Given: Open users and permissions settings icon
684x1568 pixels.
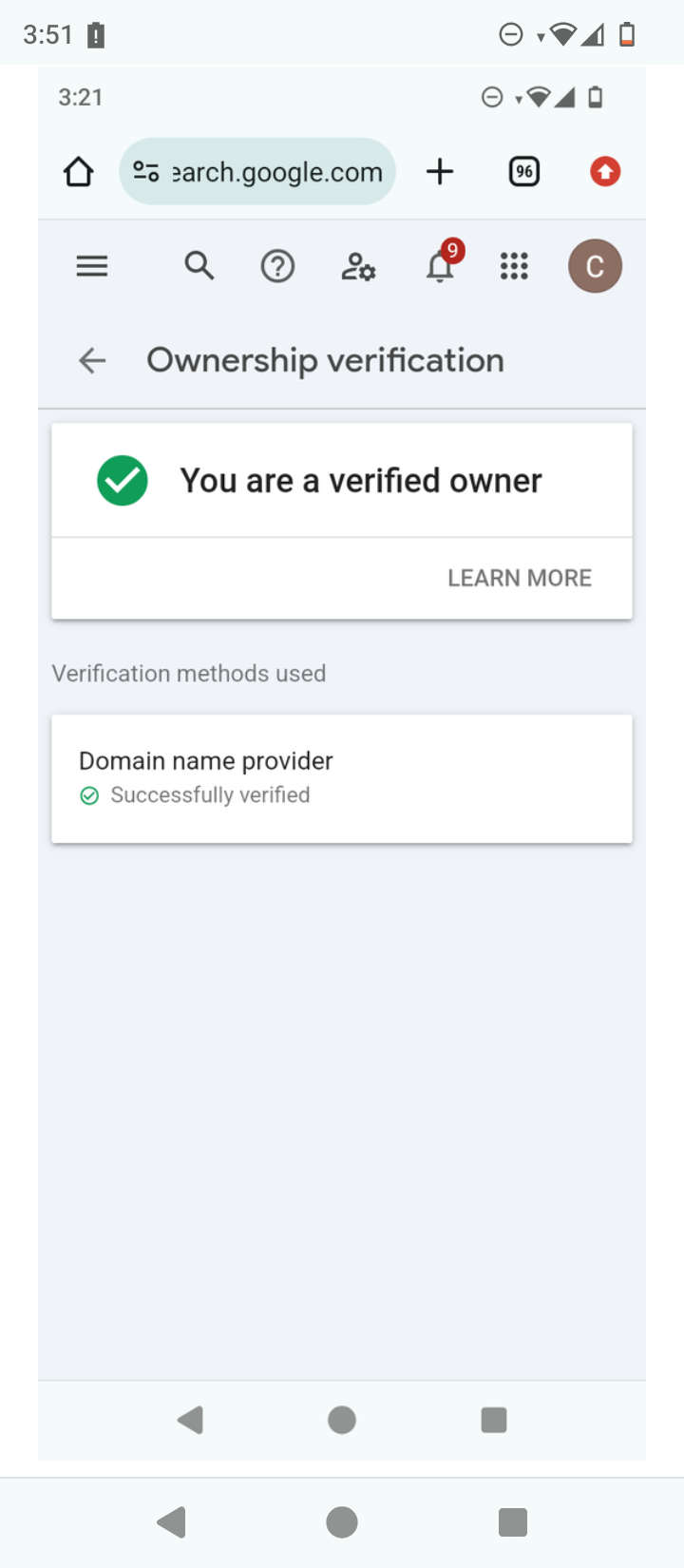Looking at the screenshot, I should pos(358,266).
